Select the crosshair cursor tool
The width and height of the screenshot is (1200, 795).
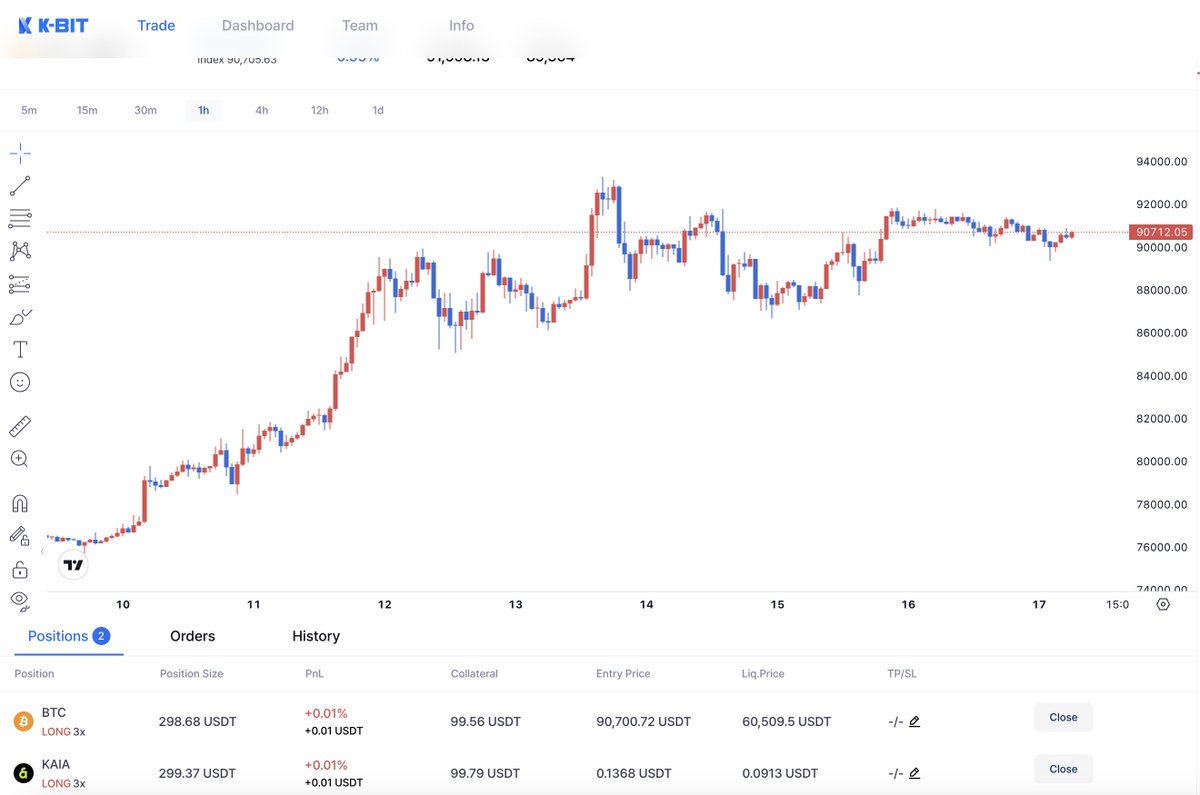pyautogui.click(x=20, y=153)
